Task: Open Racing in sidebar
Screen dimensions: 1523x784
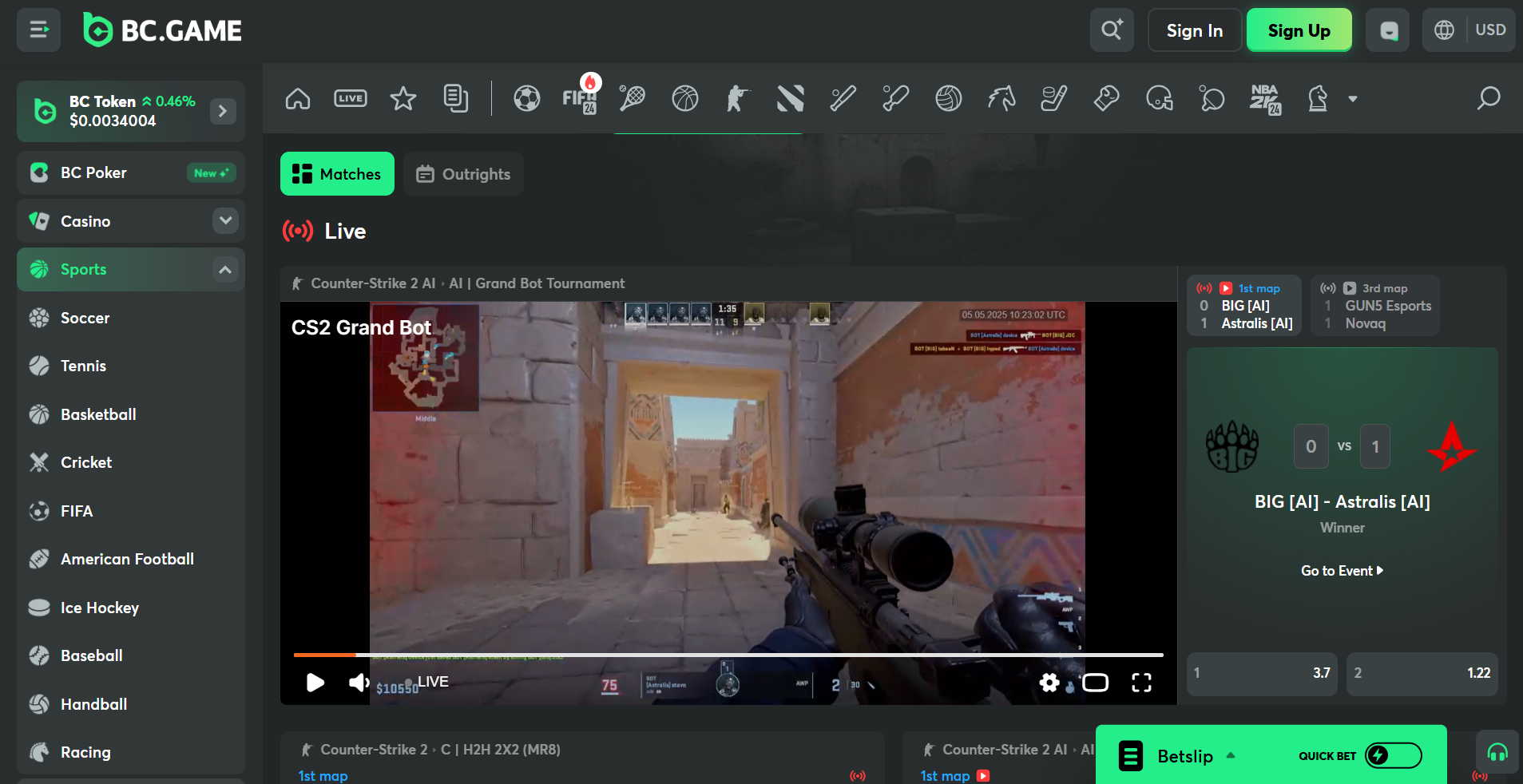Action: (x=131, y=752)
